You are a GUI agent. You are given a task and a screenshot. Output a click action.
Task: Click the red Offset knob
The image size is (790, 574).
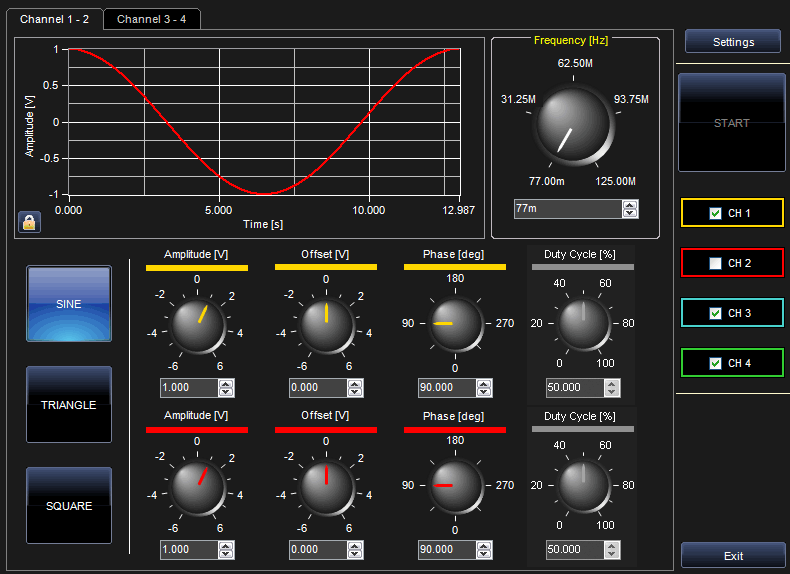[x=326, y=487]
